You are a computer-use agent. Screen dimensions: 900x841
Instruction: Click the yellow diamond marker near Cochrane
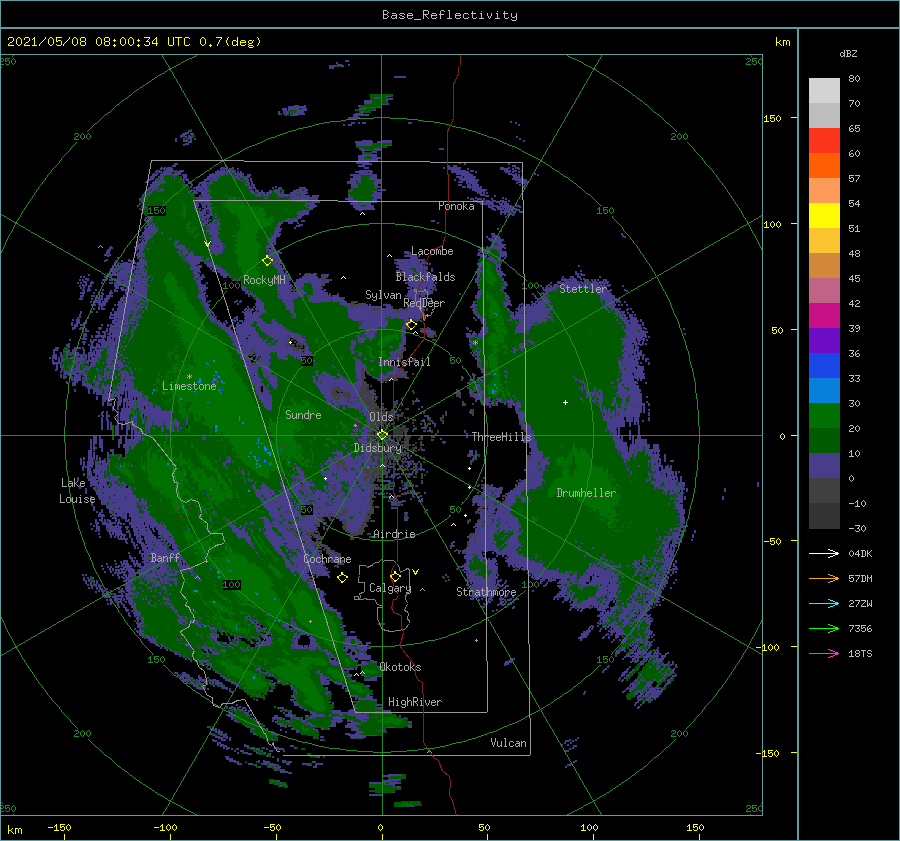[342, 578]
